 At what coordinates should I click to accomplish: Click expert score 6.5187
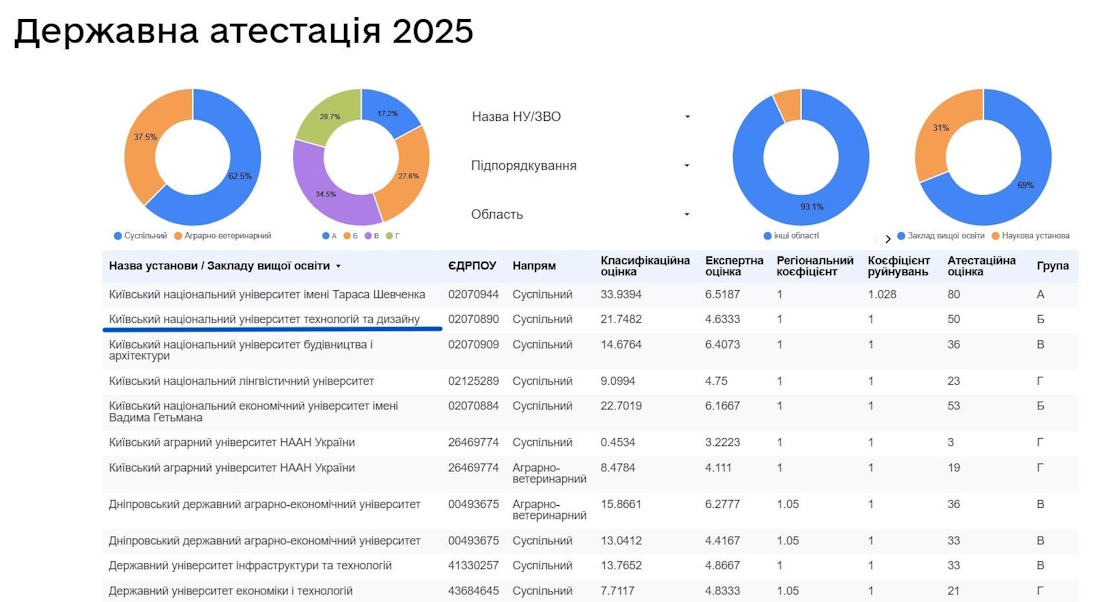click(x=723, y=295)
